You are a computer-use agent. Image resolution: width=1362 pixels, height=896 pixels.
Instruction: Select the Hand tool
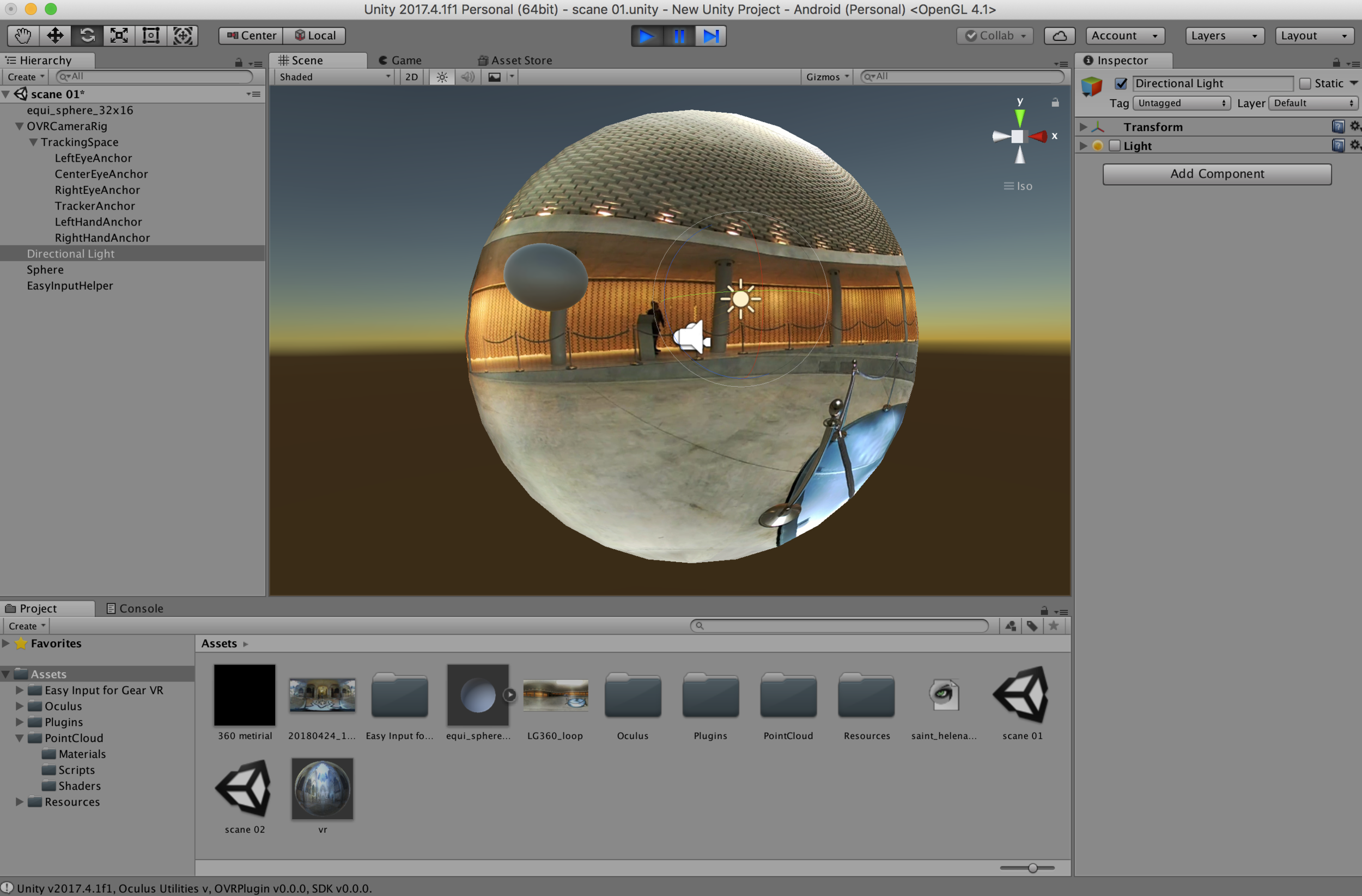click(23, 35)
